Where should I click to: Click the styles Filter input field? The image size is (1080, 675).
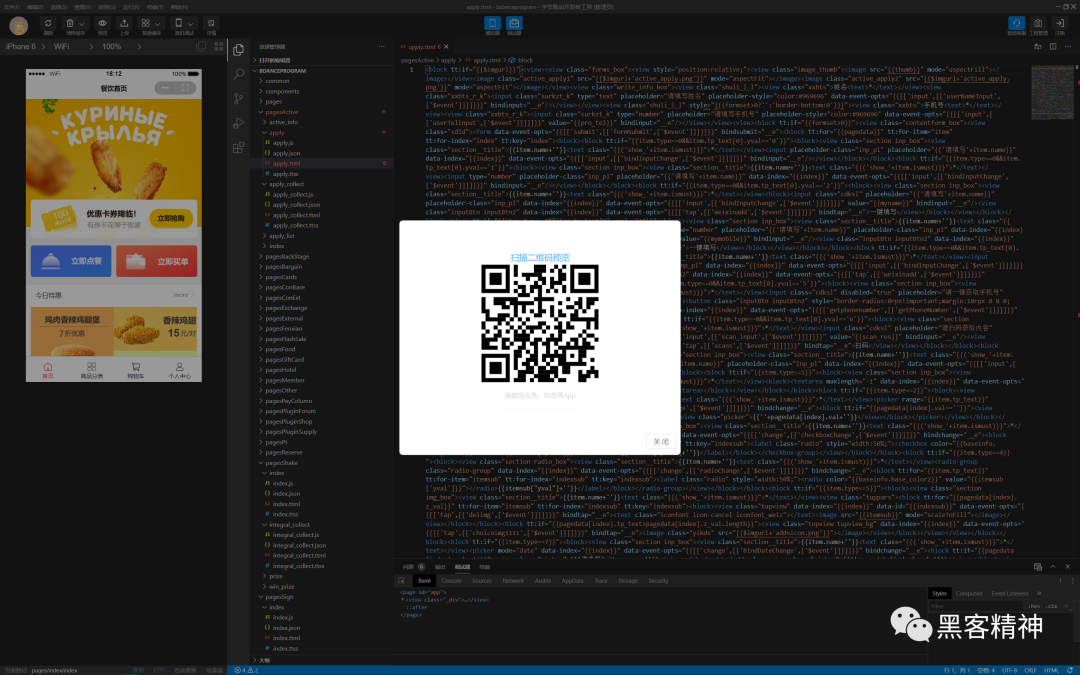[x=975, y=606]
